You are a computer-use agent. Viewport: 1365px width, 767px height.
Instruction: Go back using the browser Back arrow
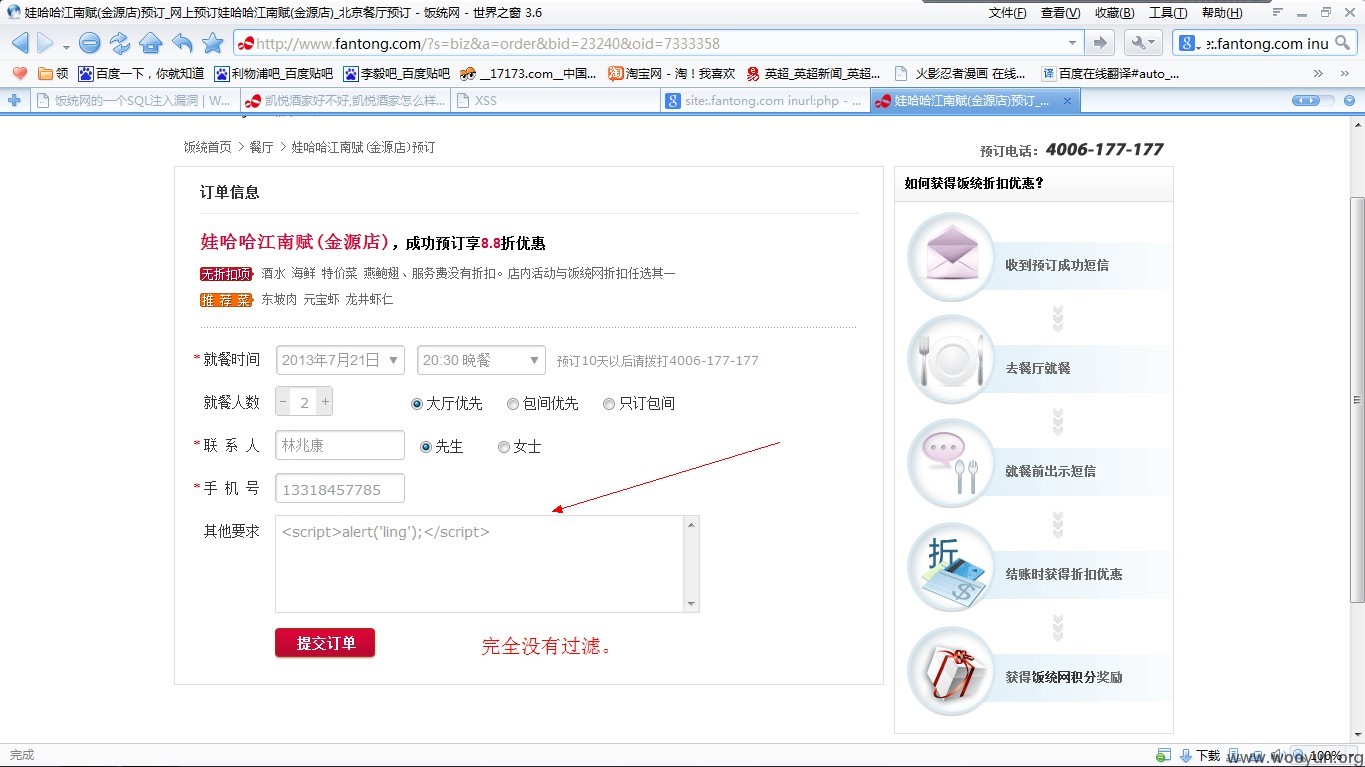click(x=20, y=43)
